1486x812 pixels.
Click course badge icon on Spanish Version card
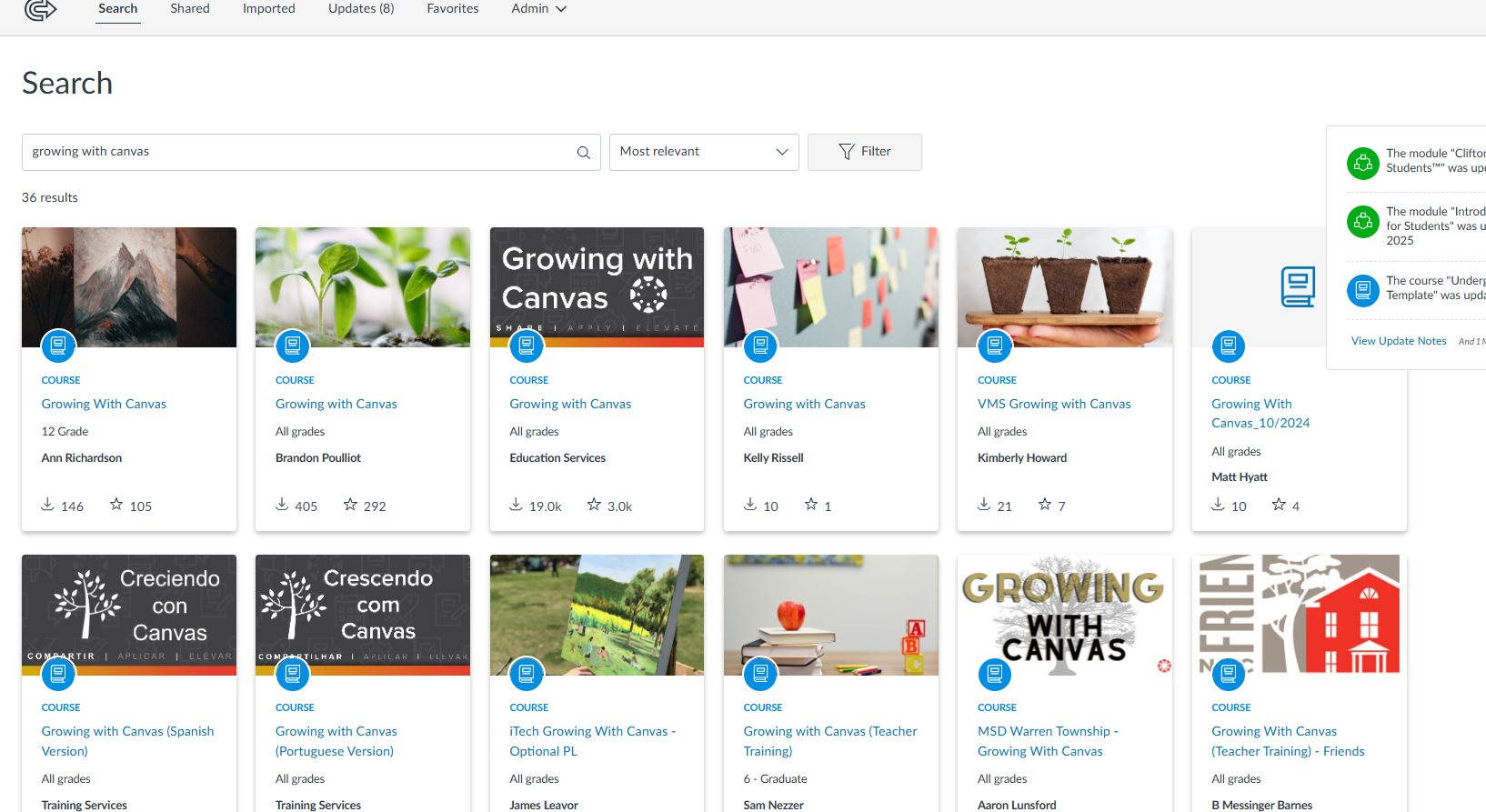[x=58, y=674]
